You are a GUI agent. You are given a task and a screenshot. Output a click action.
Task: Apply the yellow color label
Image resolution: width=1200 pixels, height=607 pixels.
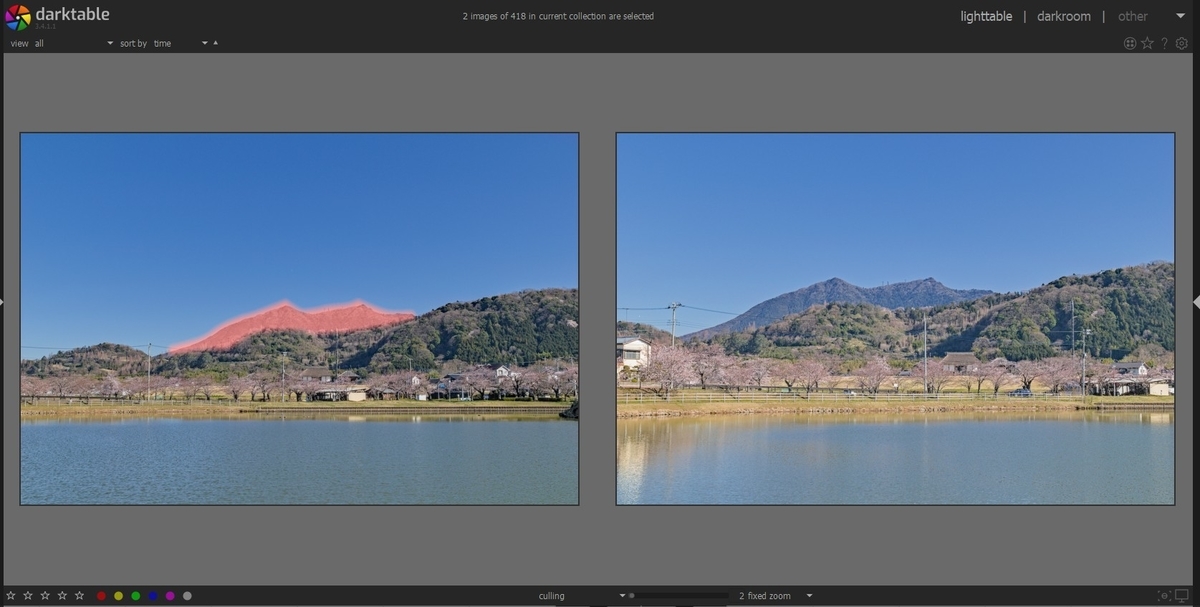coord(118,596)
